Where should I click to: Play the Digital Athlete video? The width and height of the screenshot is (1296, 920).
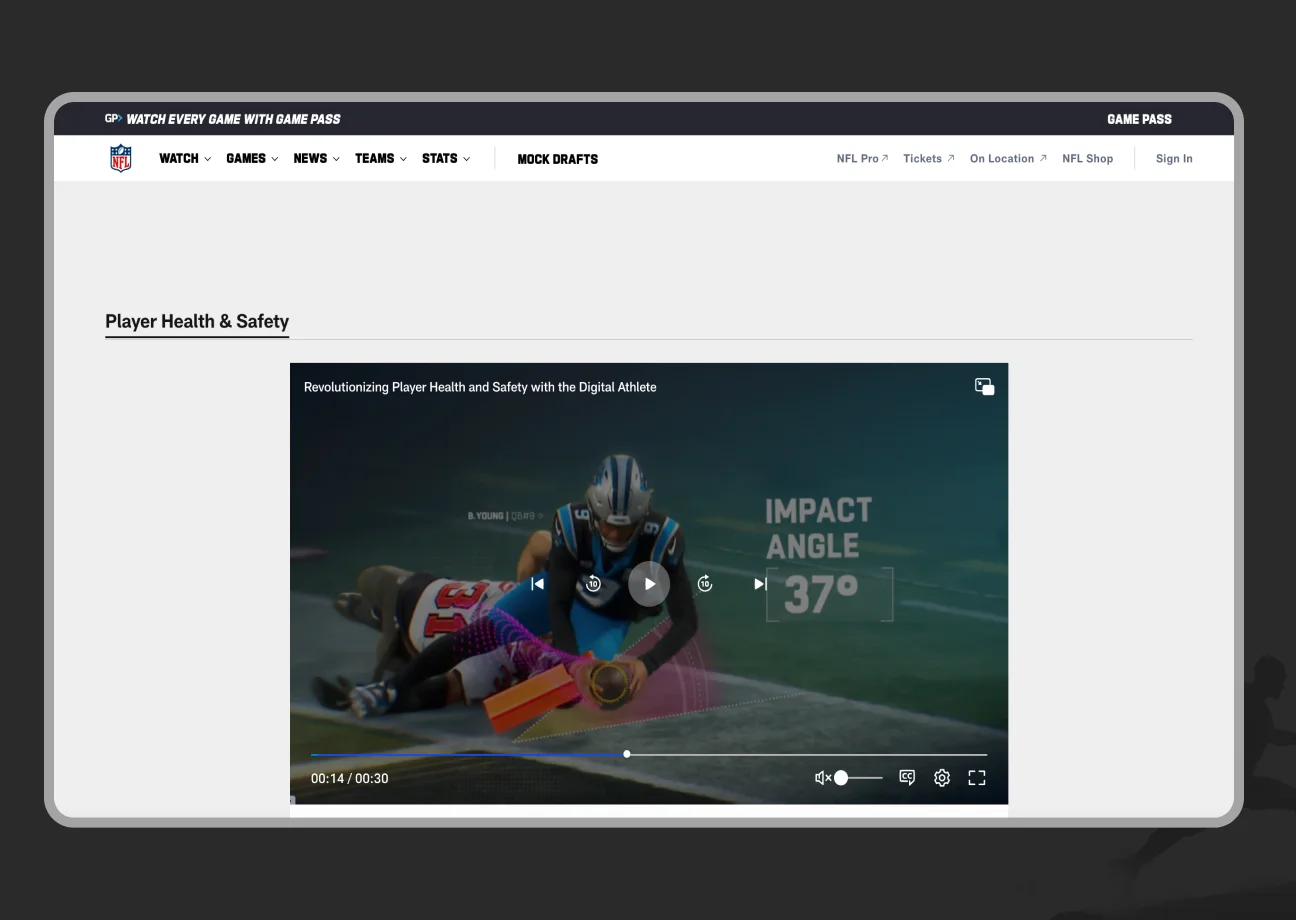(x=649, y=584)
